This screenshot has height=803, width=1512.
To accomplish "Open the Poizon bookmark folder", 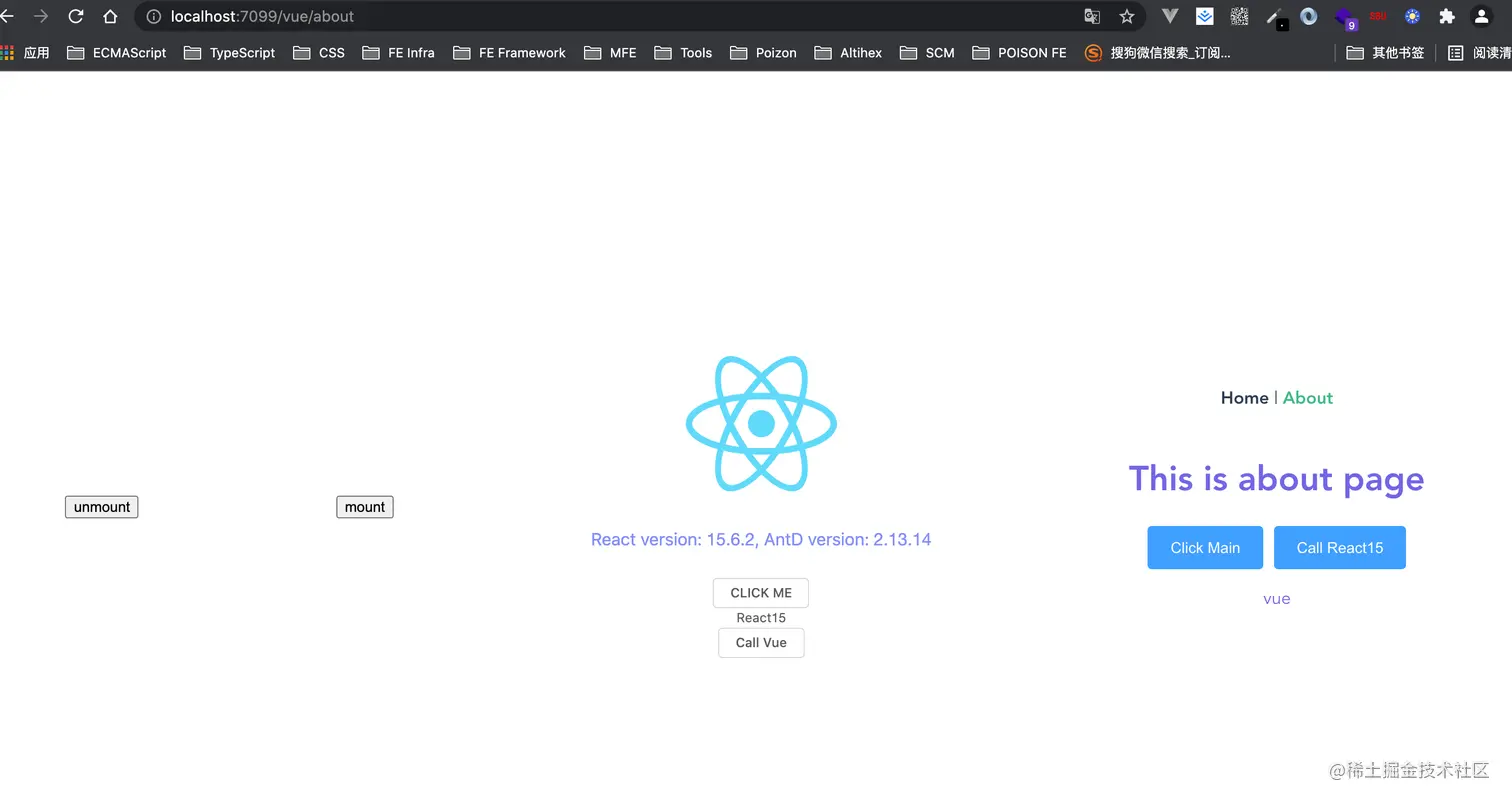I will (x=764, y=53).
